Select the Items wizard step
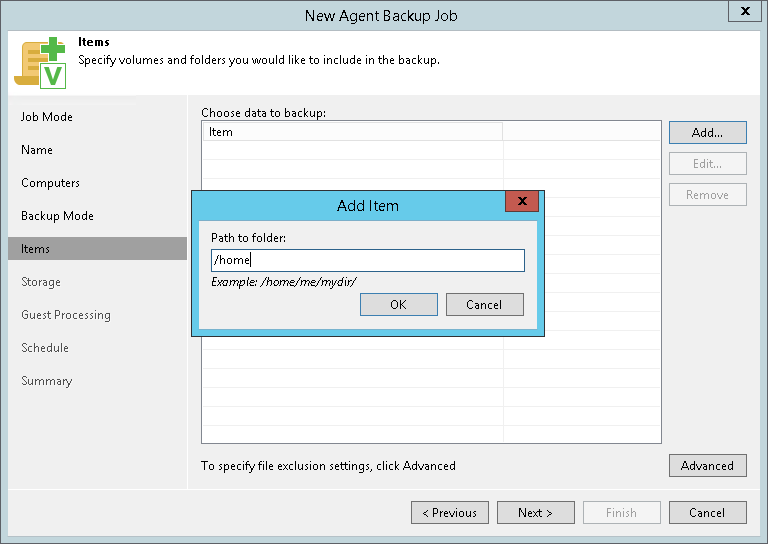 click(36, 249)
